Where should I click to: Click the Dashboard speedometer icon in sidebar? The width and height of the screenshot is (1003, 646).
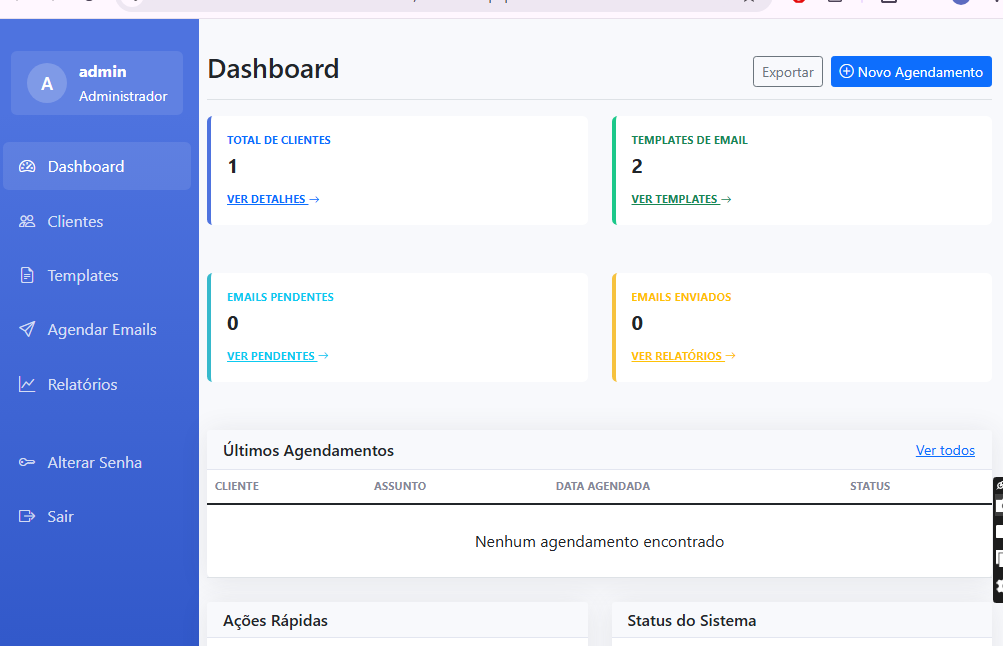click(x=27, y=167)
